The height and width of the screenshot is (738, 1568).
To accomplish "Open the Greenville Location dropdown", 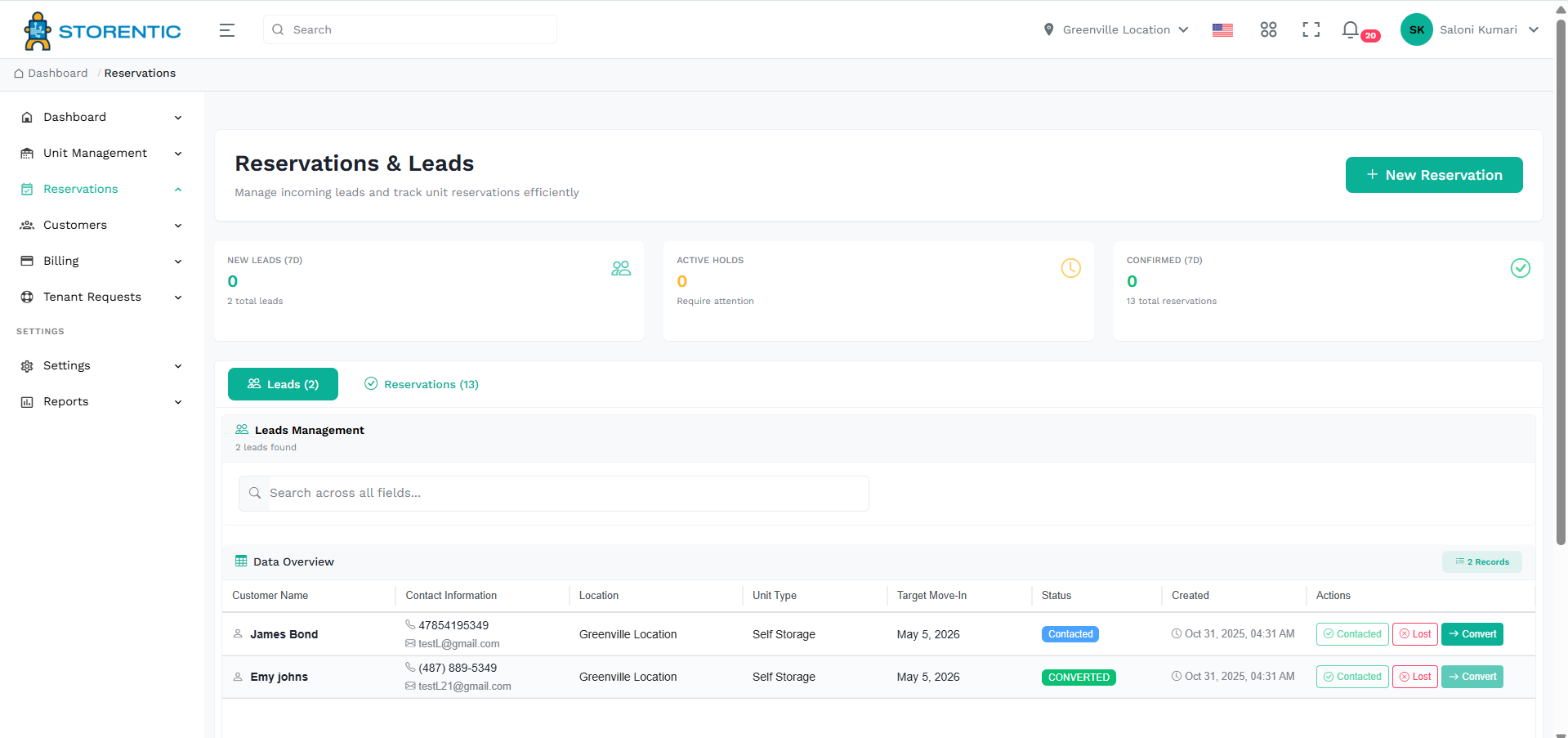I will (x=1116, y=29).
